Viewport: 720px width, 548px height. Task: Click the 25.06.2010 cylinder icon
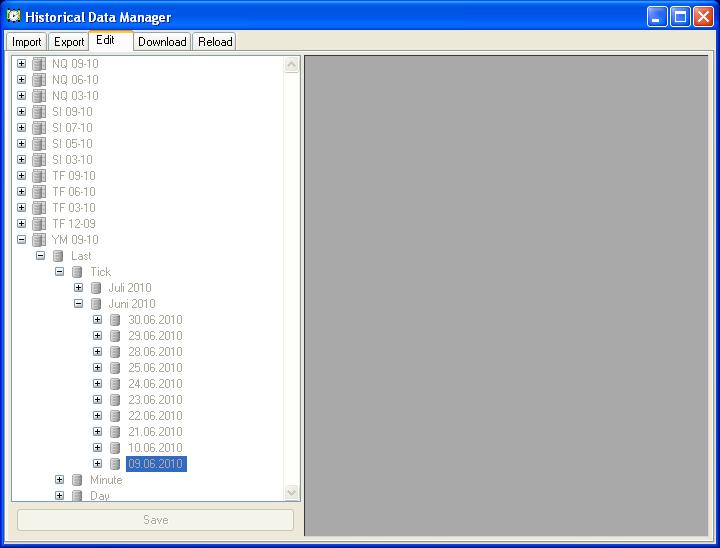115,367
